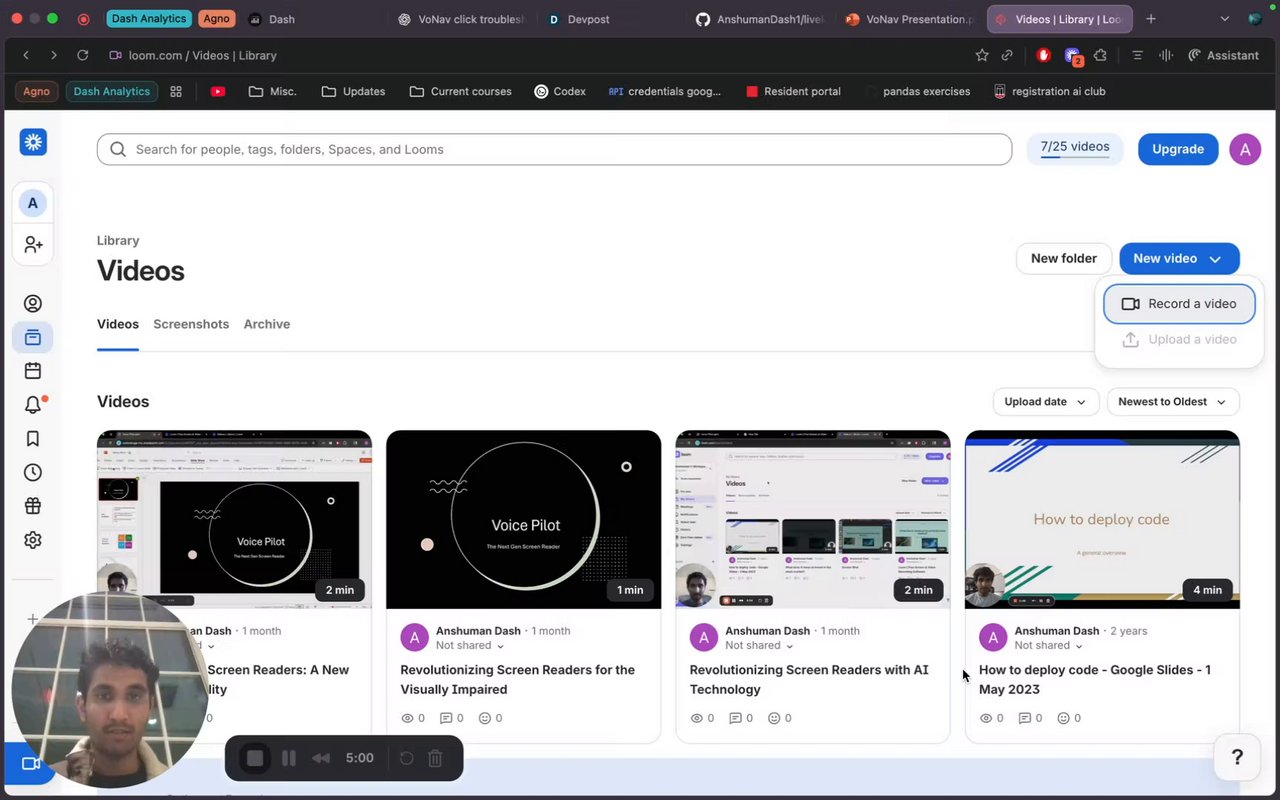Select Record a video from the menu
Image resolution: width=1280 pixels, height=800 pixels.
1179,304
